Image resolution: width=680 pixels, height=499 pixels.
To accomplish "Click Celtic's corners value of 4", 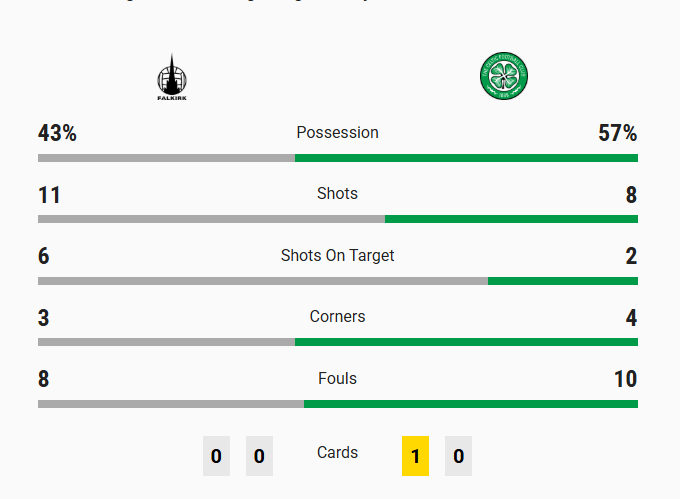I will click(631, 319).
